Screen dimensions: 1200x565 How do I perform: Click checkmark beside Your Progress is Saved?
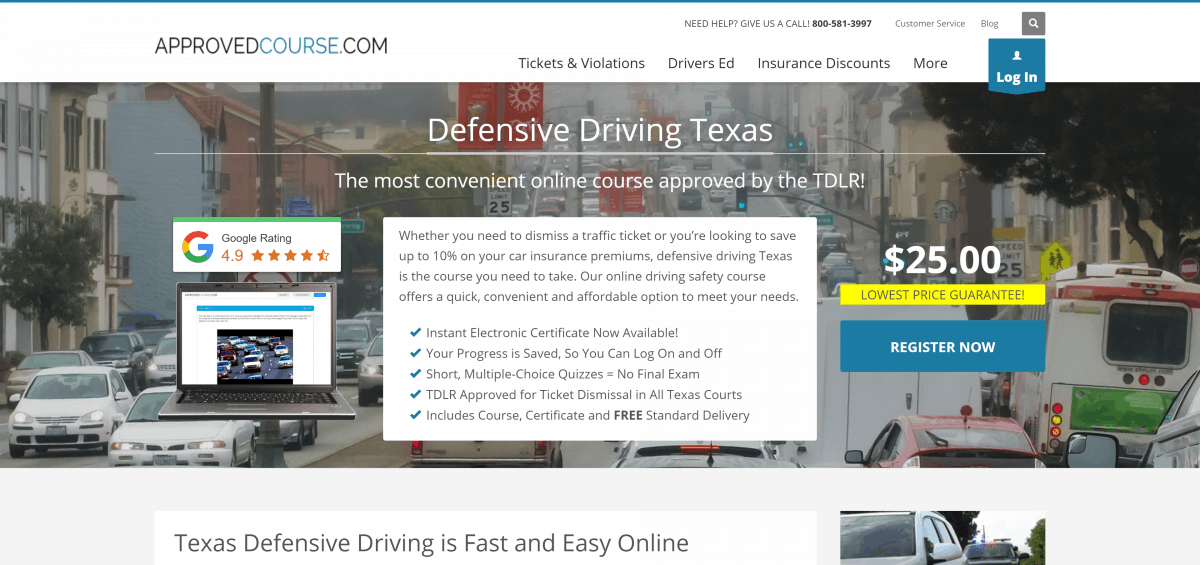pos(415,353)
